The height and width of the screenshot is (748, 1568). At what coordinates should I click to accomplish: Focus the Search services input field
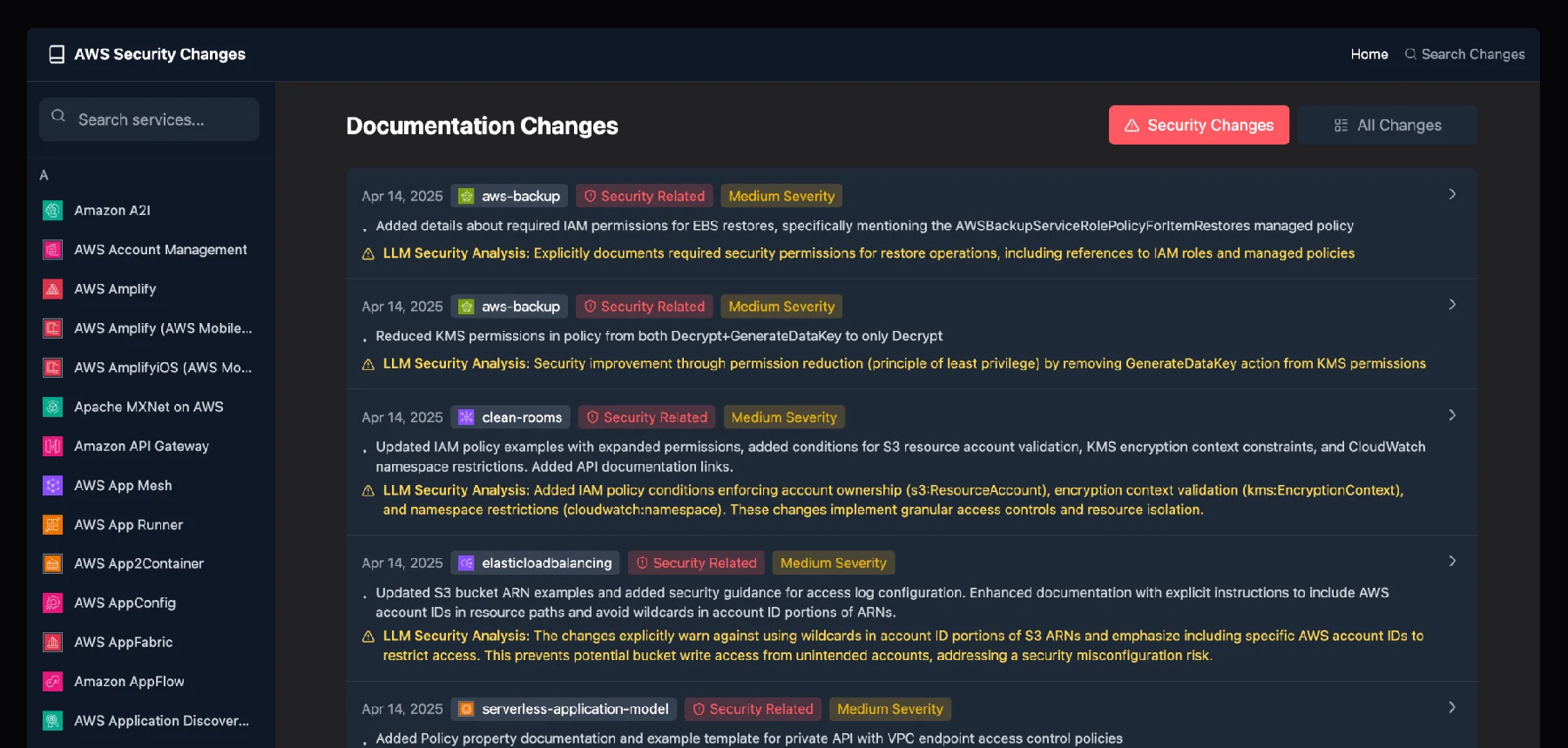149,119
